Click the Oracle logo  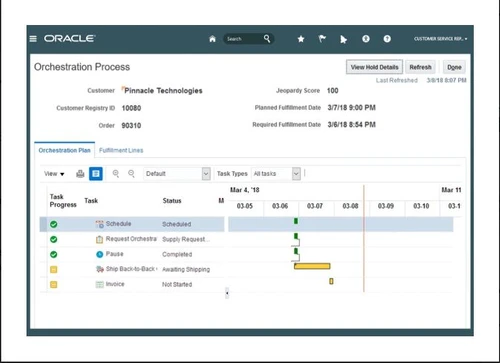click(70, 39)
